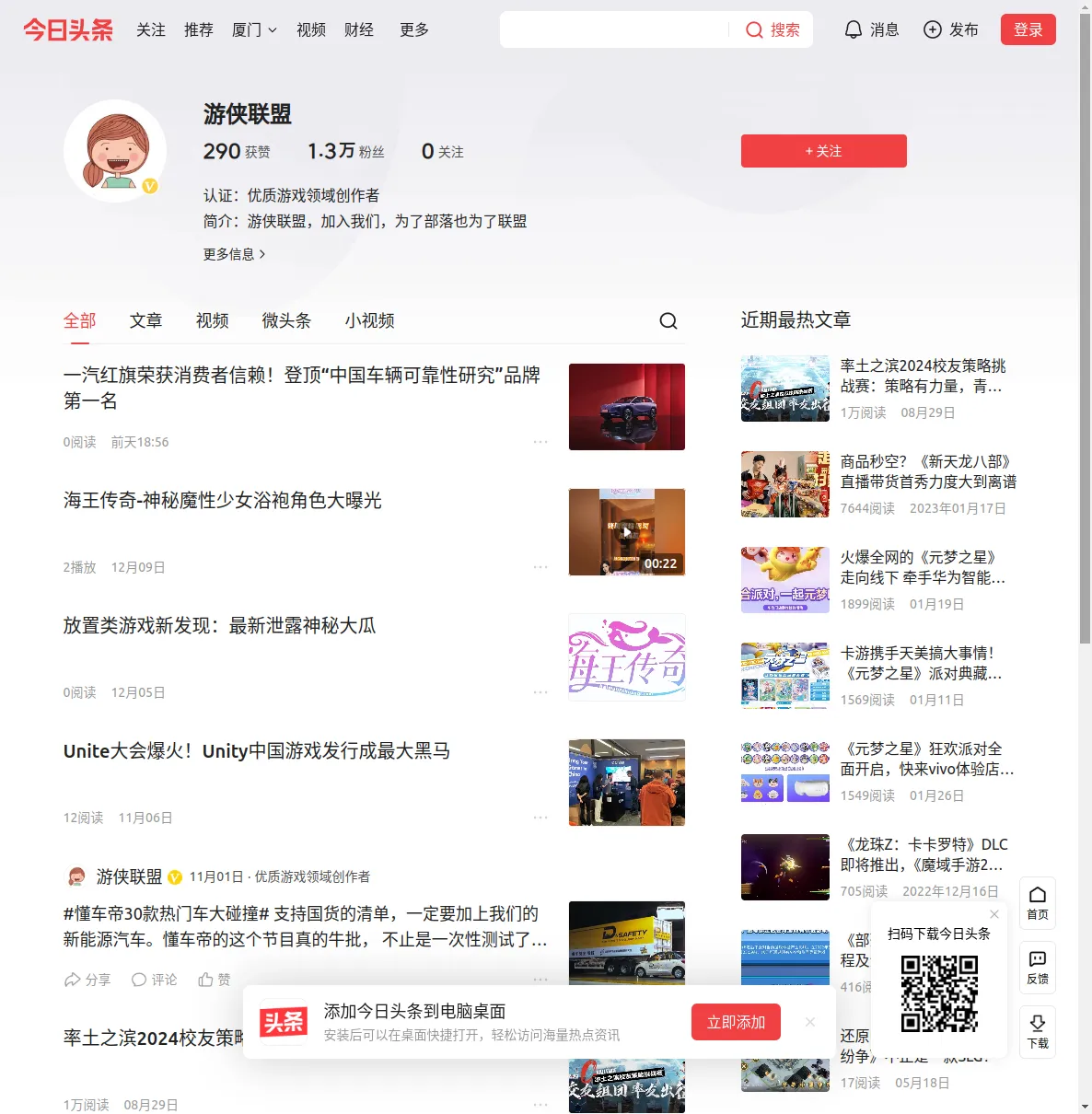Open the 更多 navigation menu
The width and height of the screenshot is (1092, 1114).
(x=414, y=29)
